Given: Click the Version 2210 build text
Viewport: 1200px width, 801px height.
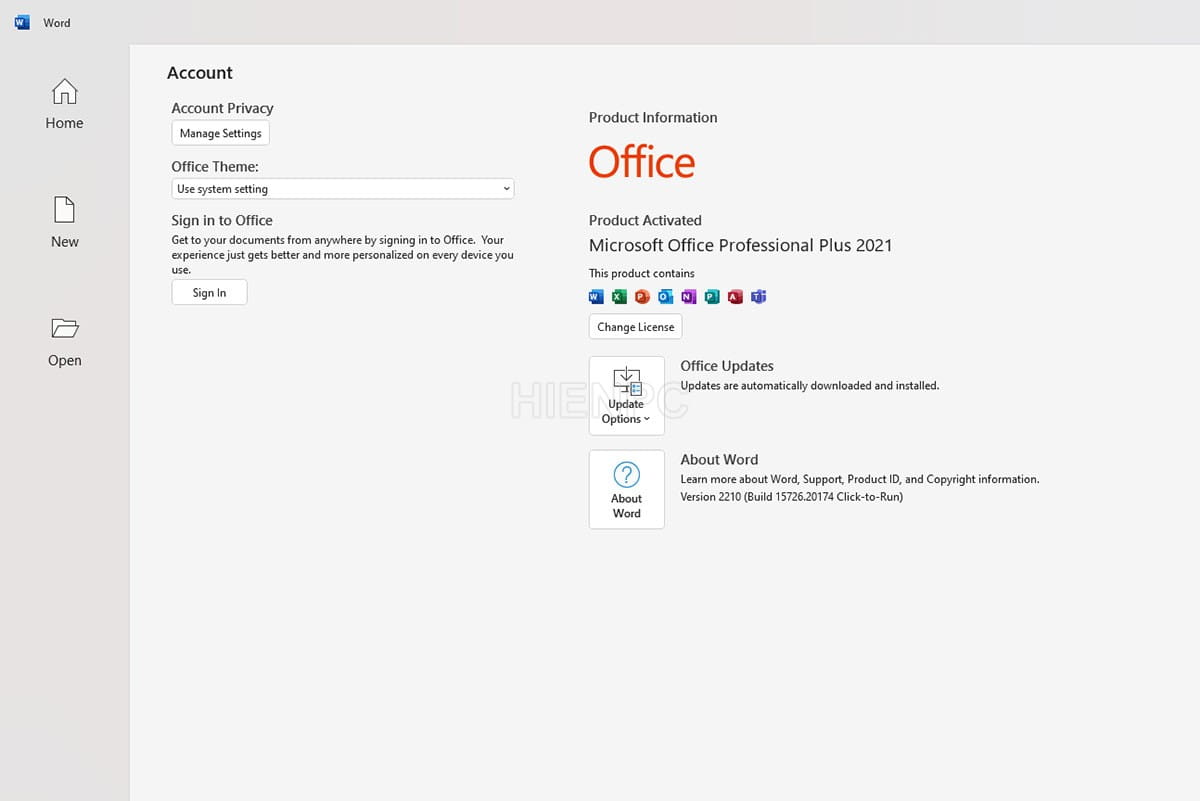Looking at the screenshot, I should point(792,496).
